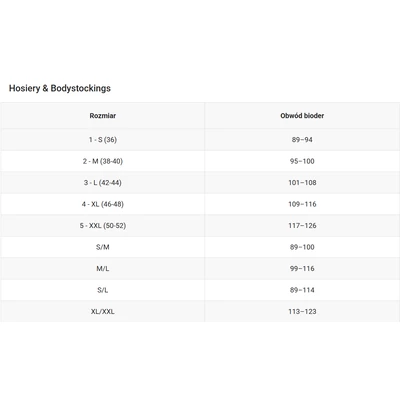The width and height of the screenshot is (400, 400).
Task: Click the 89–100 hip measurement
Action: click(302, 247)
